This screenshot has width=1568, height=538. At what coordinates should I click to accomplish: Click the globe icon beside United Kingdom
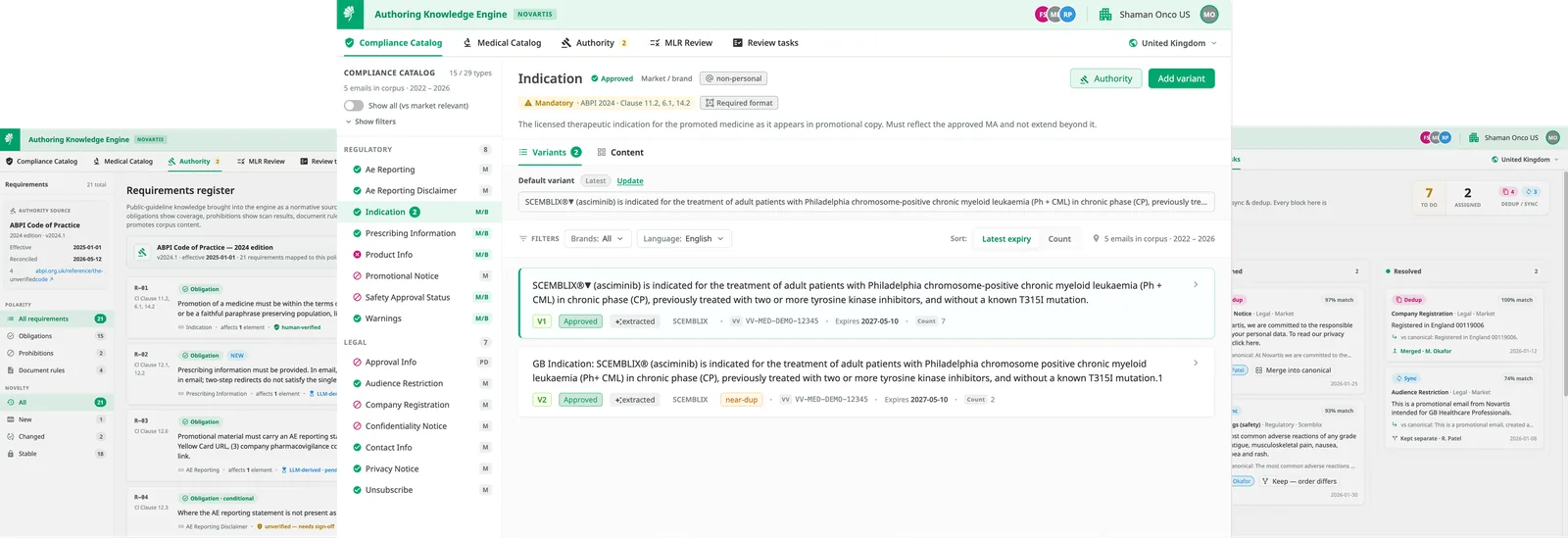click(1133, 43)
